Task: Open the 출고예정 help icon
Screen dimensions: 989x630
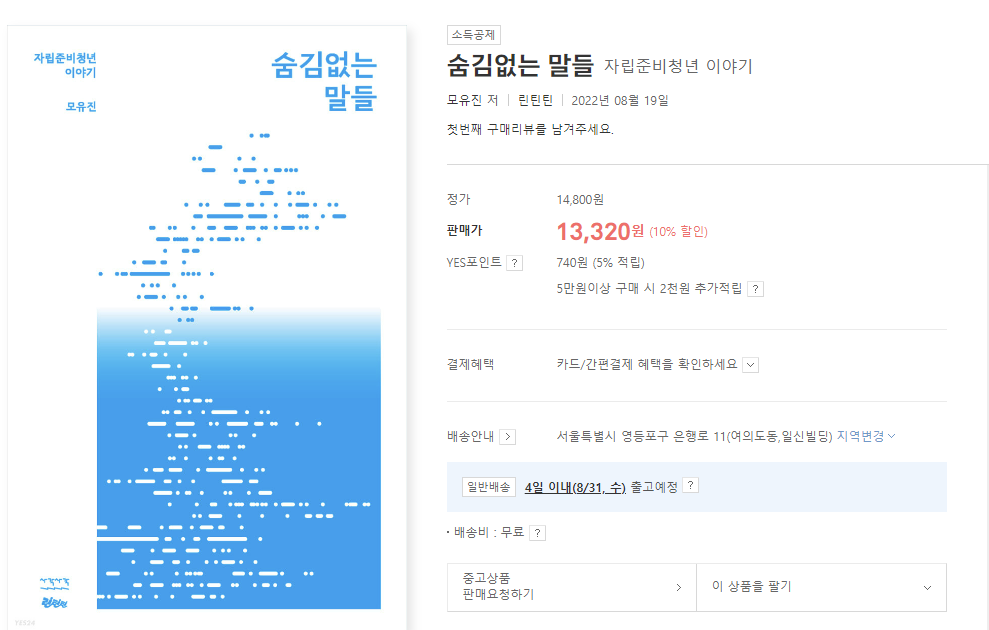Action: 689,485
